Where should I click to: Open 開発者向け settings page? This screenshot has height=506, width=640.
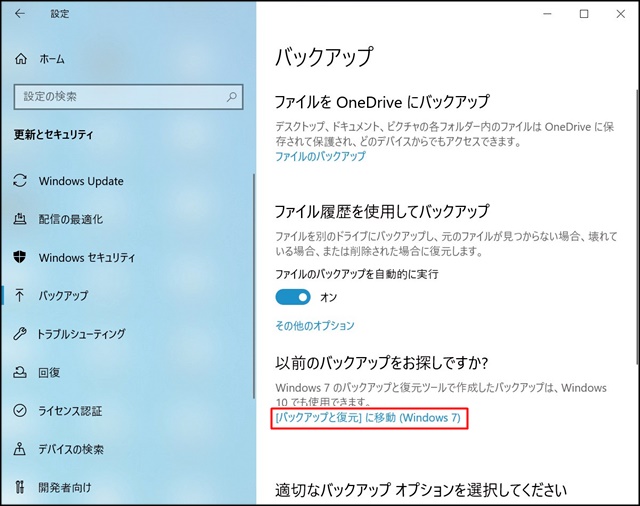(x=65, y=487)
